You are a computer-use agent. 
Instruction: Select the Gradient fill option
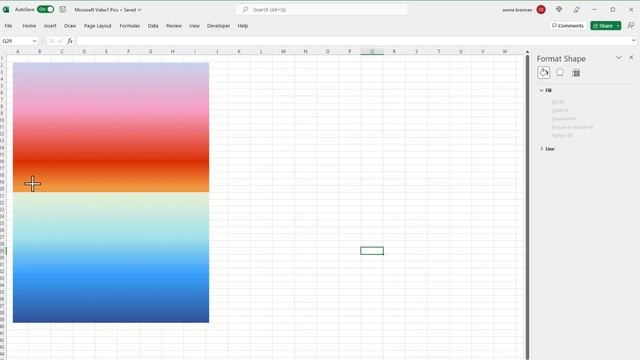coord(563,119)
